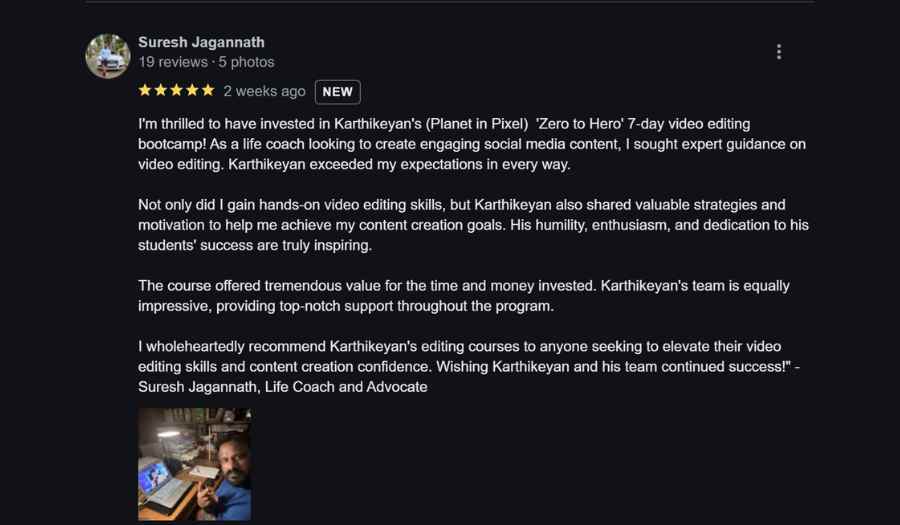Click the '5 photos' count text
The image size is (900, 525).
pyautogui.click(x=246, y=62)
